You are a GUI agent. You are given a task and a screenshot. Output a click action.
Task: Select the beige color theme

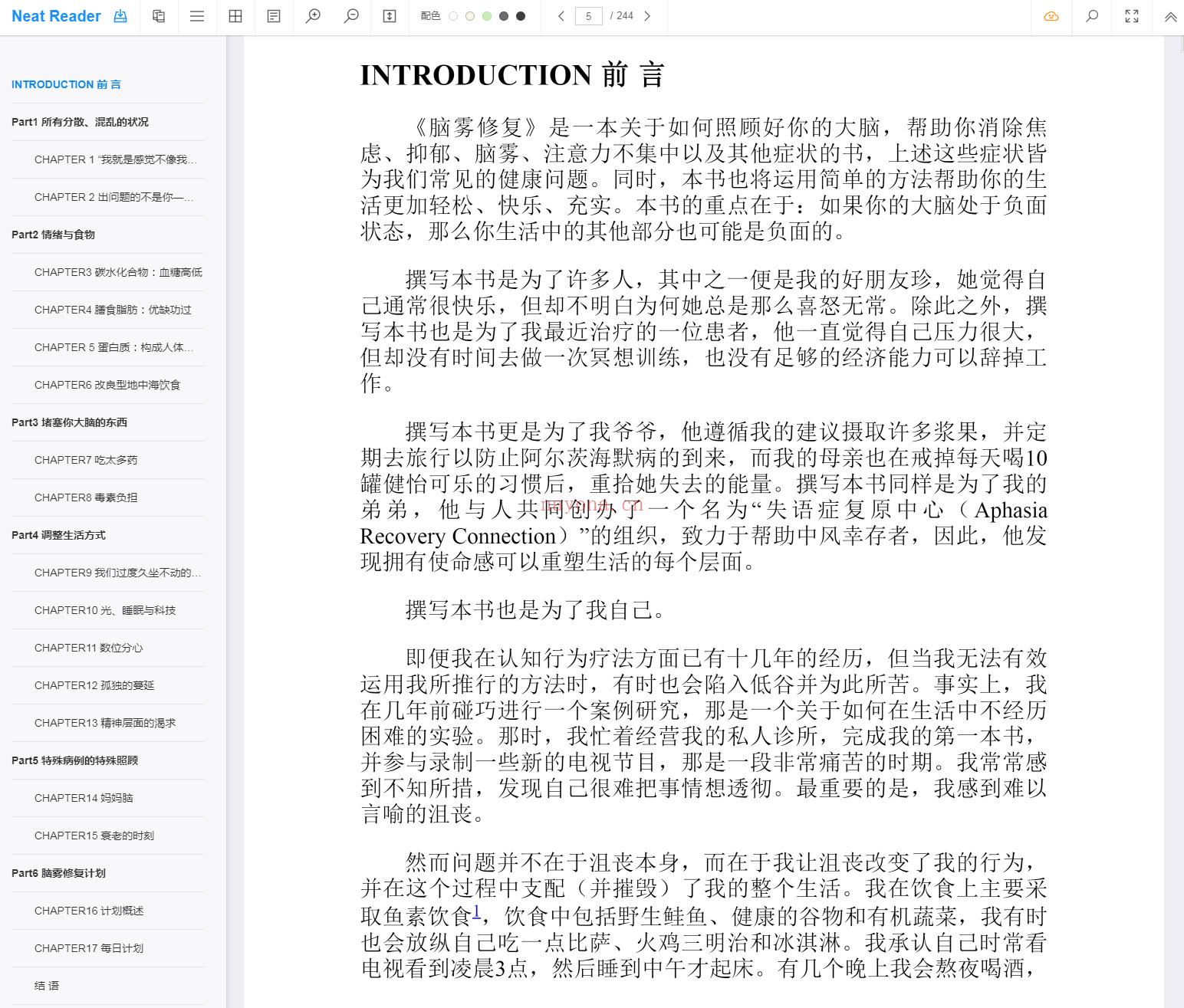coord(470,16)
